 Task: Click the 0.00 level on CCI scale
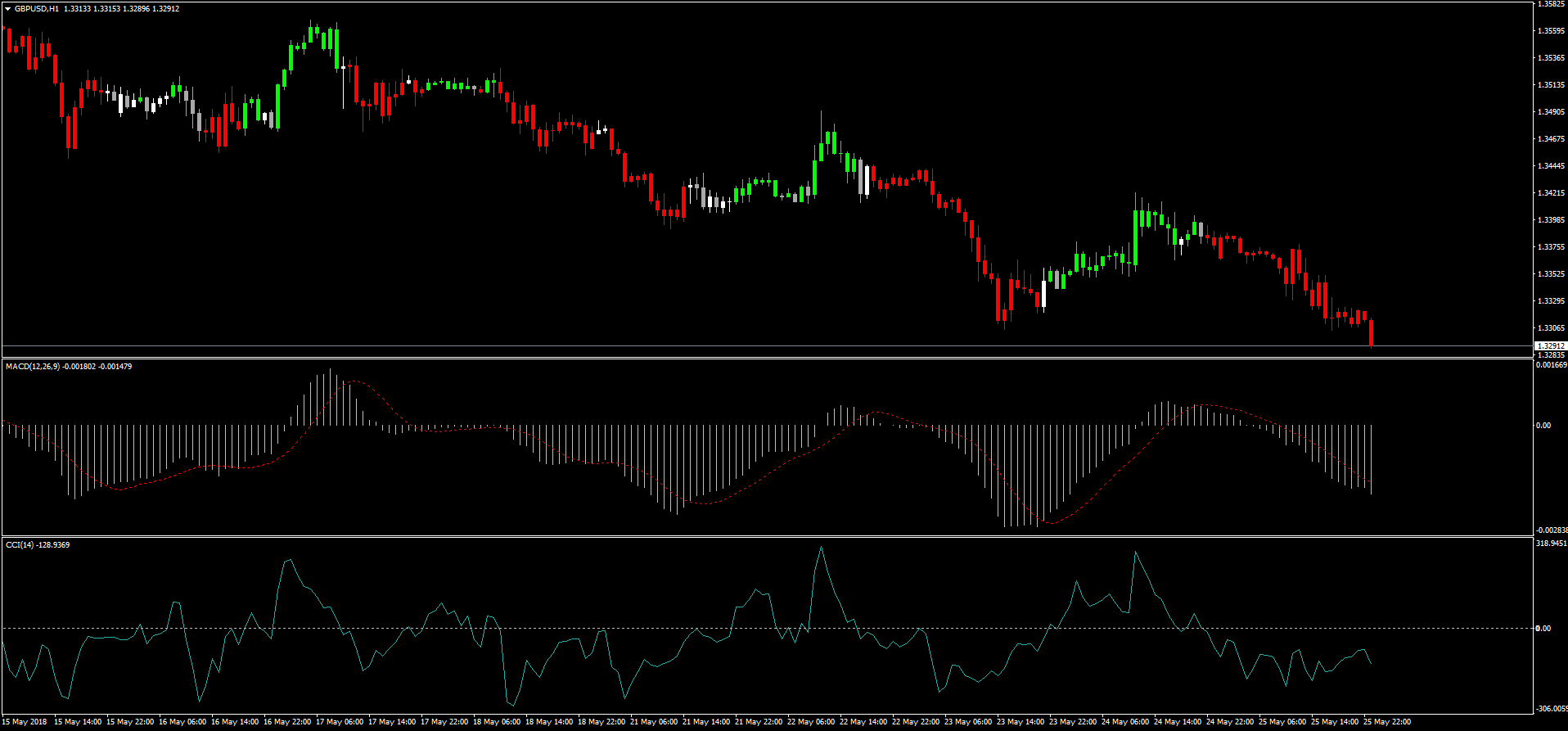coord(1543,629)
